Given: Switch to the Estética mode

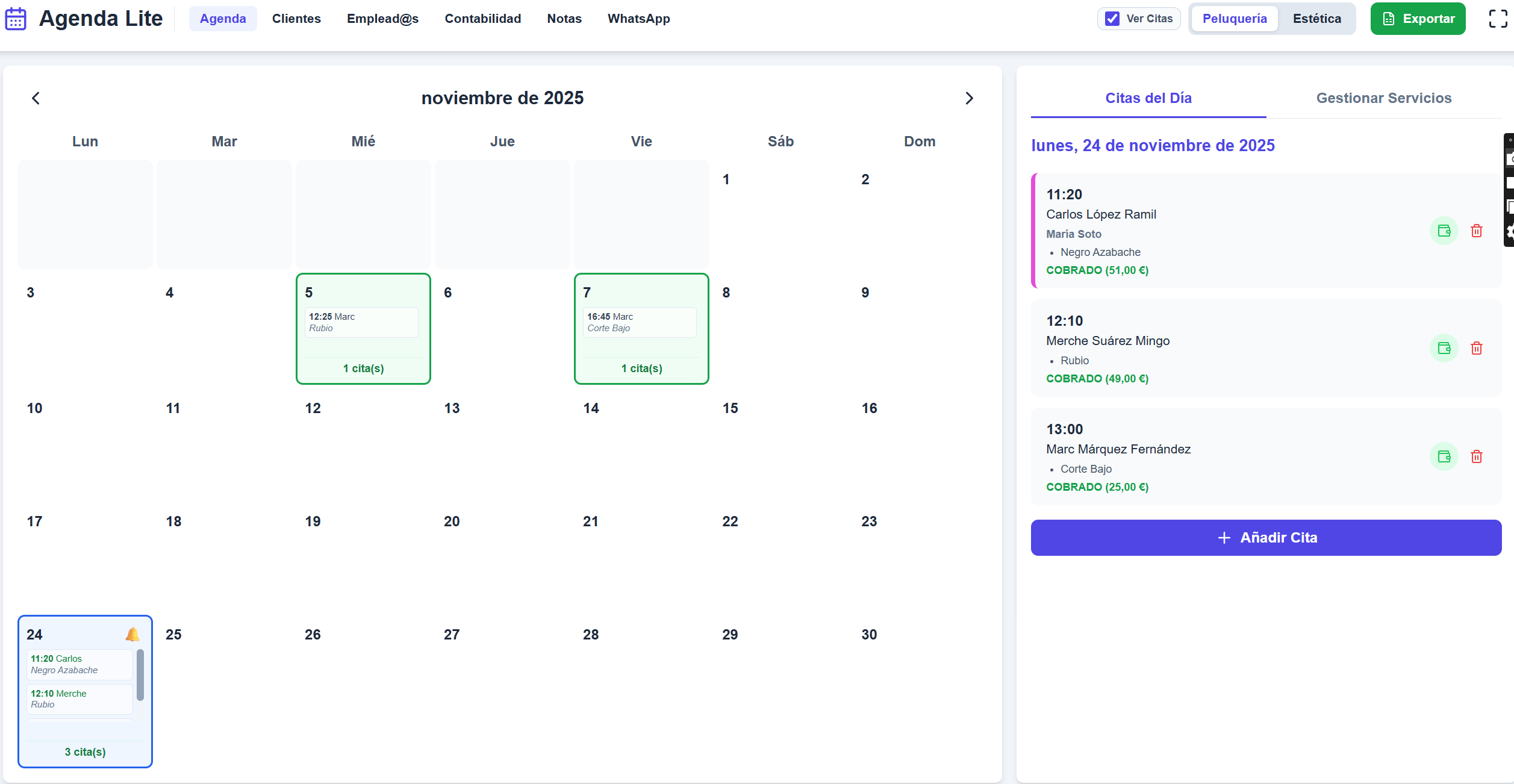Looking at the screenshot, I should (x=1316, y=19).
